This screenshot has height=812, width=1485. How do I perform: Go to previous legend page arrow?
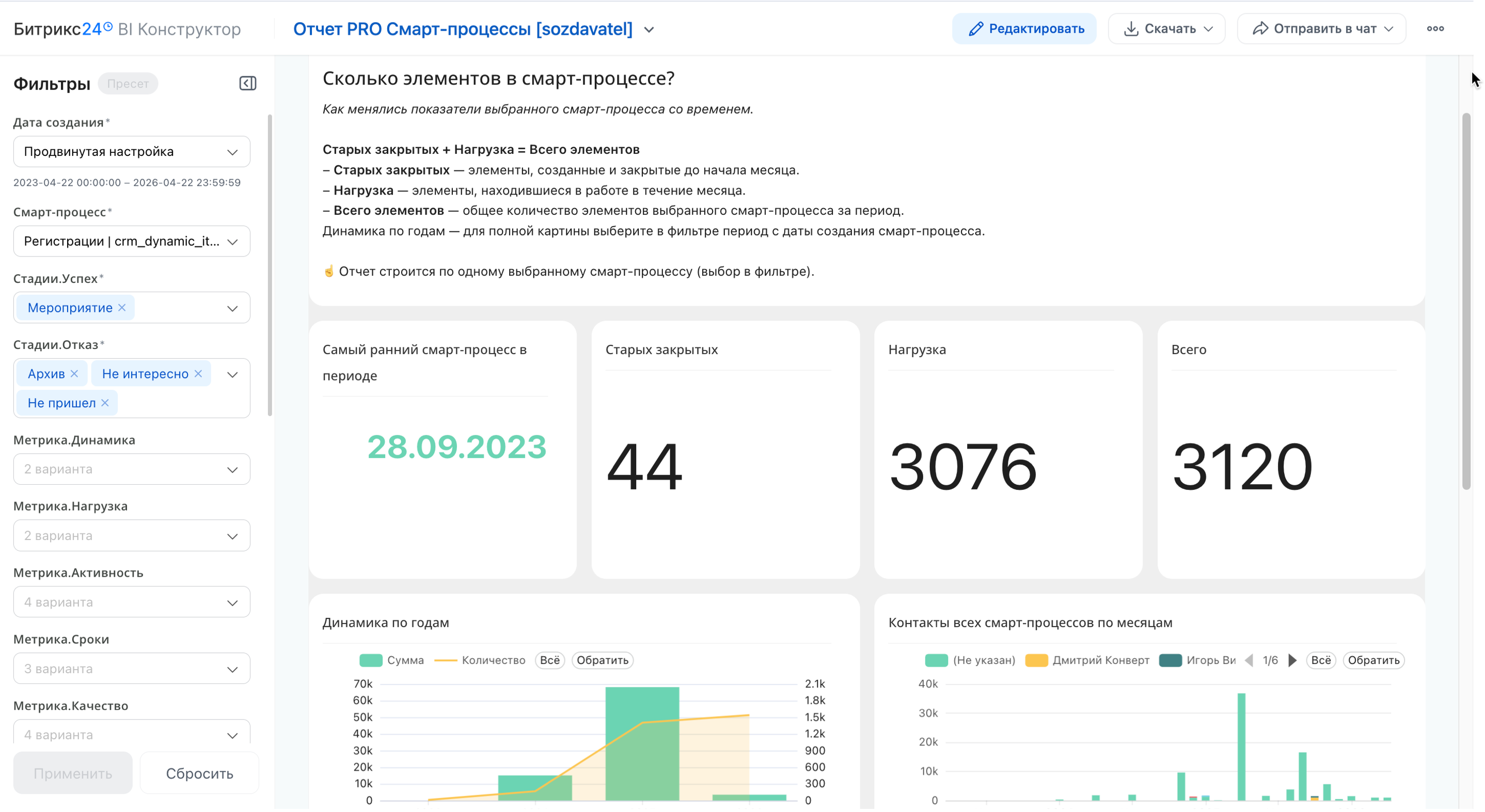pos(1249,660)
